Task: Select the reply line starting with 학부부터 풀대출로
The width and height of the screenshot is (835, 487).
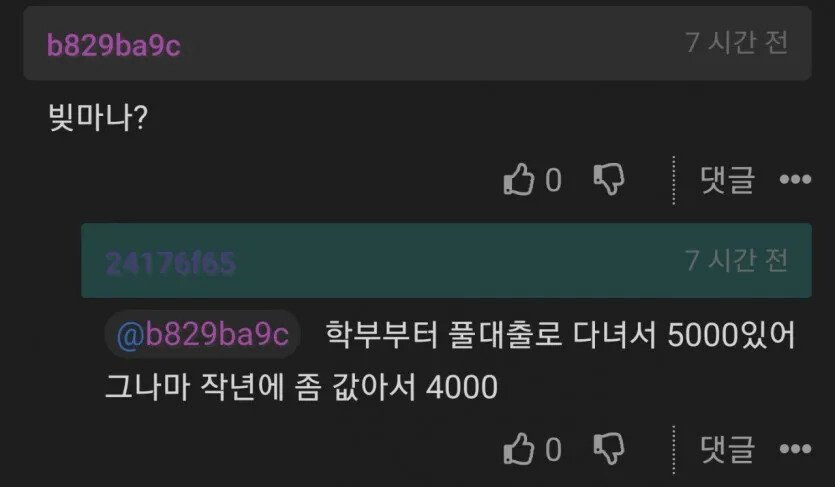Action: point(560,334)
